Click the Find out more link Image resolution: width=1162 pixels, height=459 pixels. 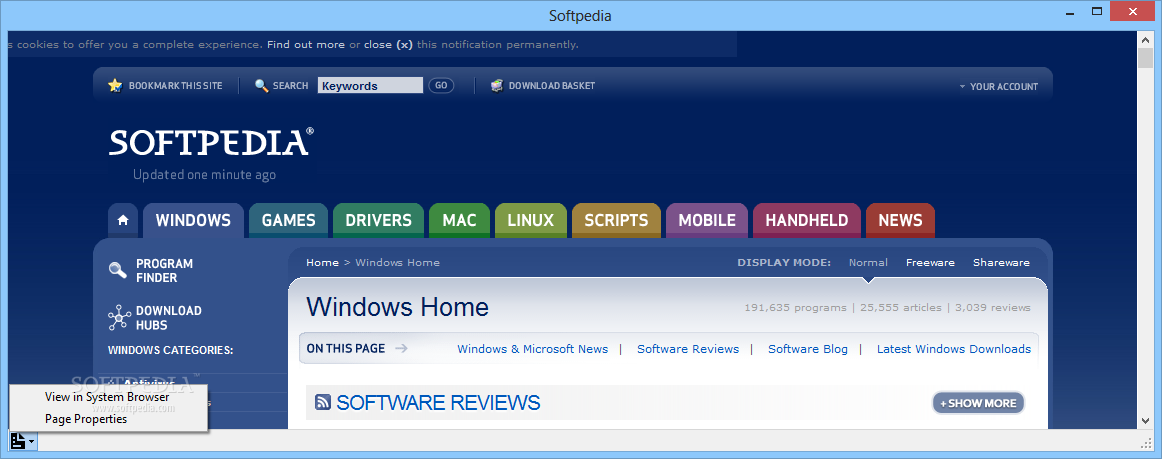click(x=306, y=44)
